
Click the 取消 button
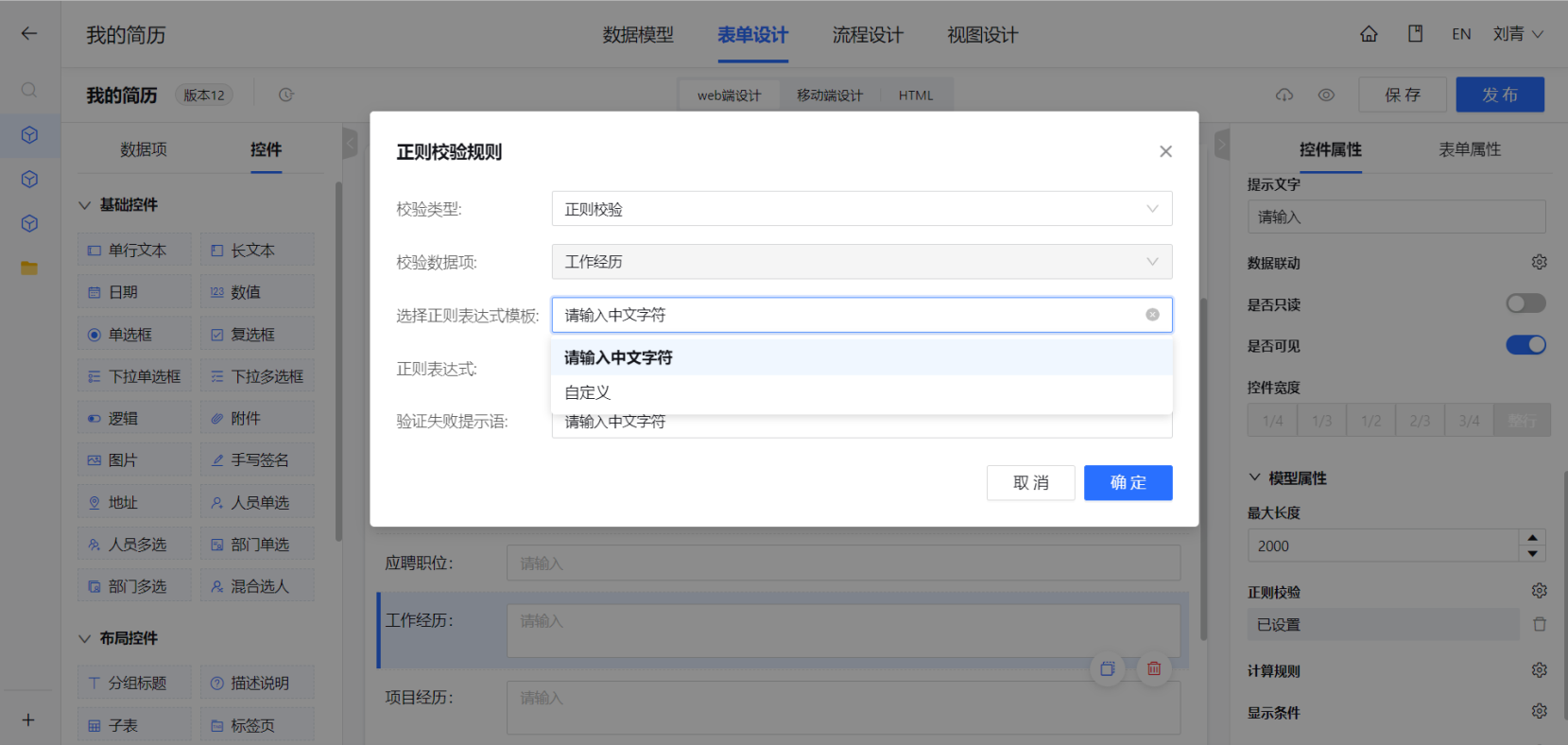tap(1031, 482)
